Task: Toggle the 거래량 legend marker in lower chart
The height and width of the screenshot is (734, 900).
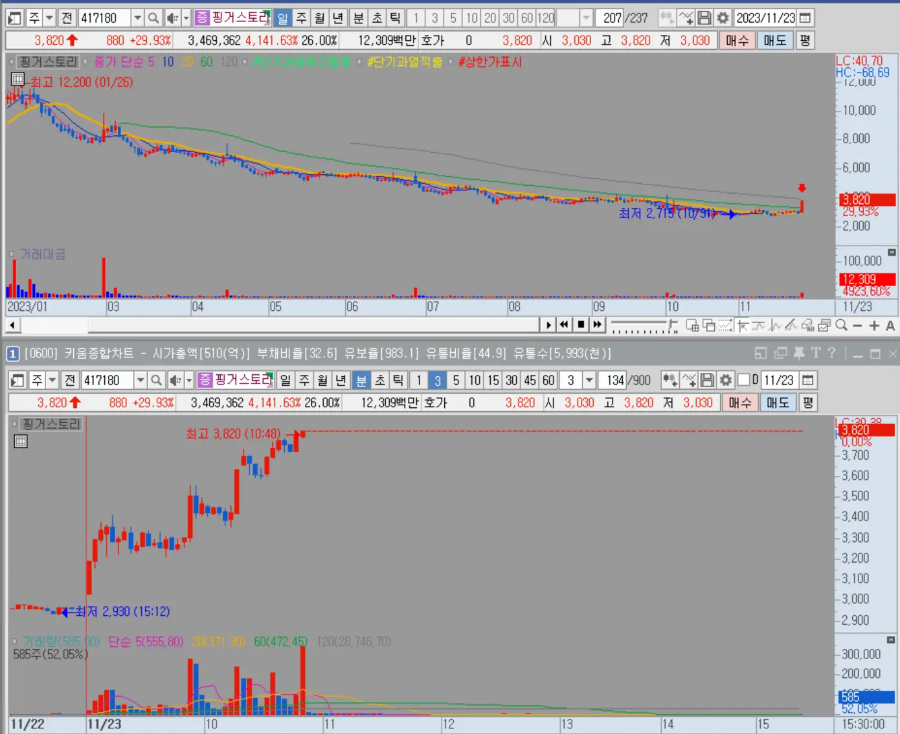Action: click(14, 642)
